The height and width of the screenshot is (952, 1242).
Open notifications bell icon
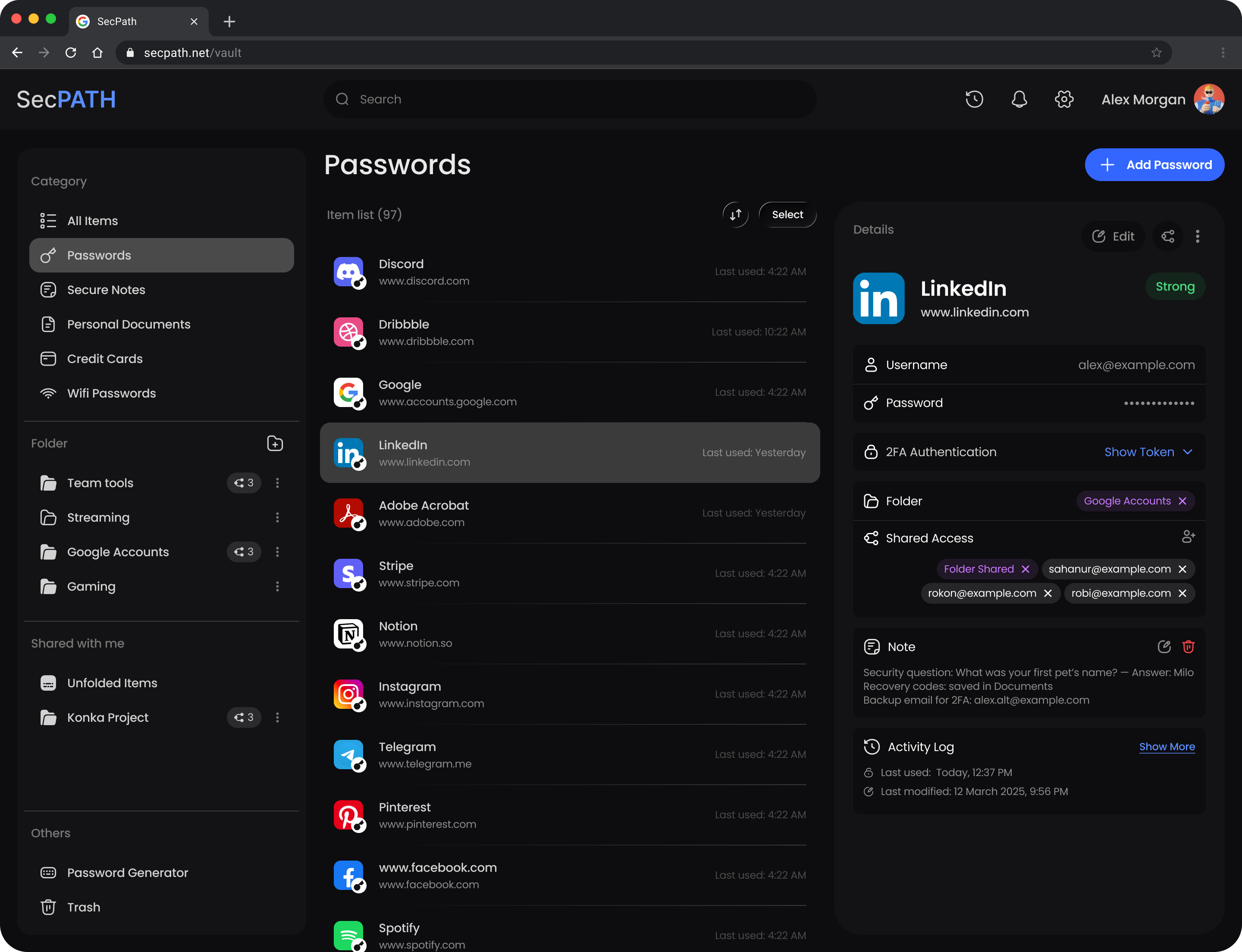pos(1019,99)
